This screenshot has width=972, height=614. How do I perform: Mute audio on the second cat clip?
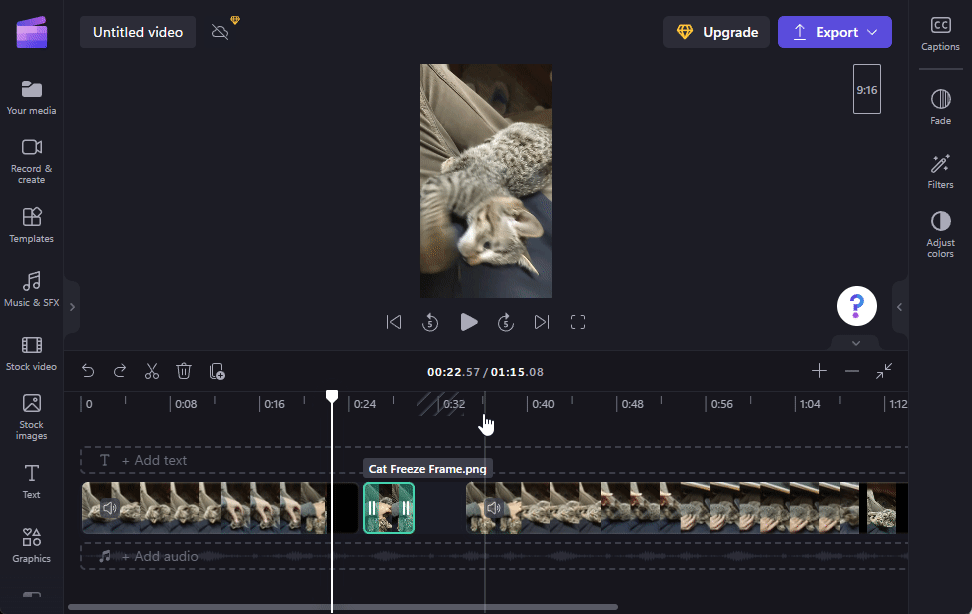[493, 507]
